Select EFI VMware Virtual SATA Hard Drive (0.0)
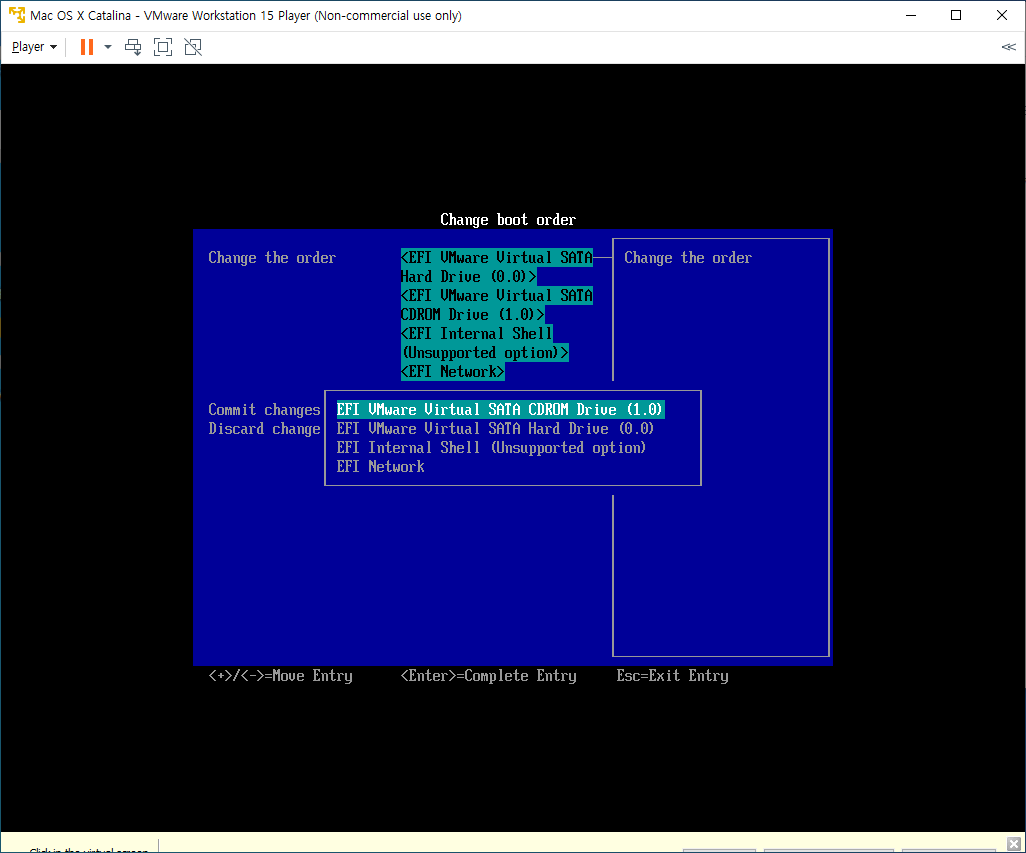1026x853 pixels. click(x=495, y=428)
